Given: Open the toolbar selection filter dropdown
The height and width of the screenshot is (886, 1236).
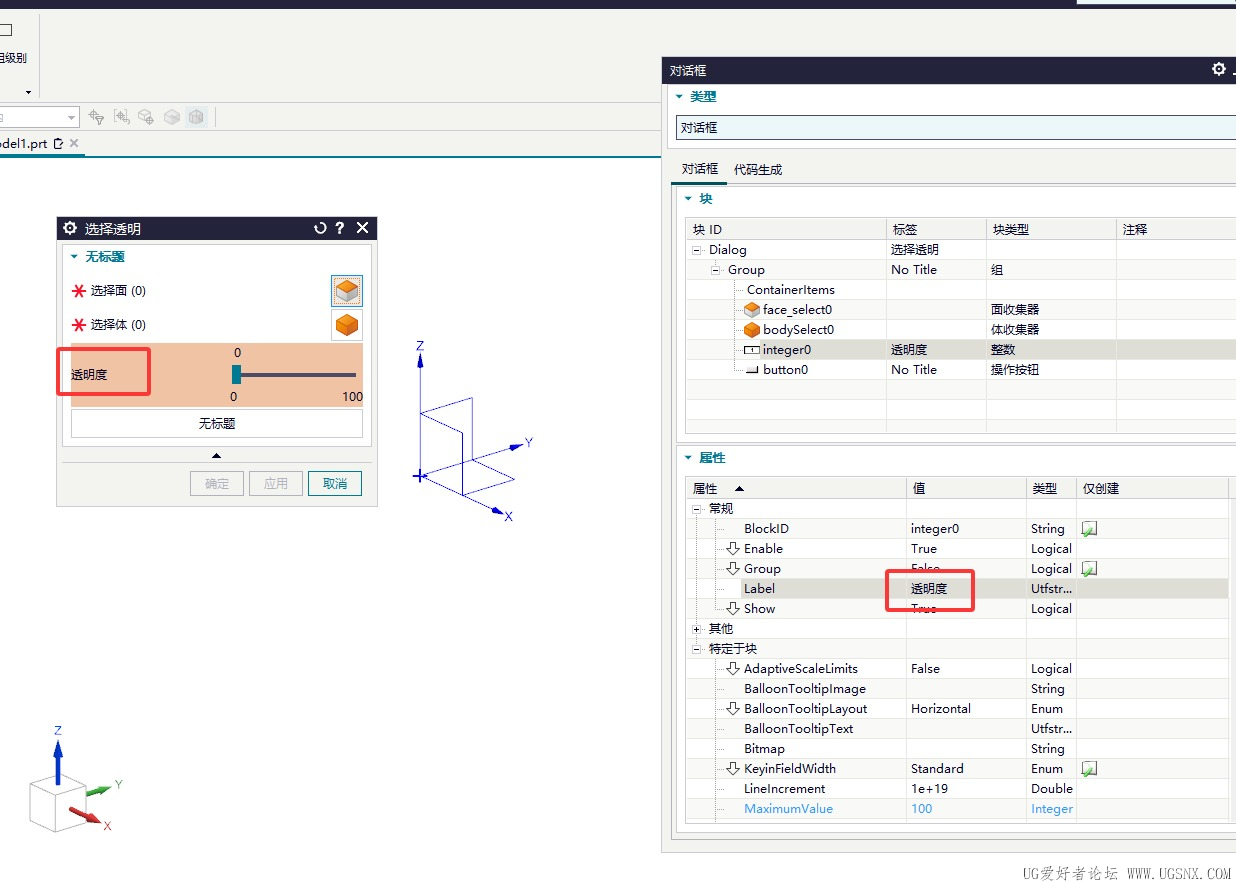Looking at the screenshot, I should pos(72,117).
